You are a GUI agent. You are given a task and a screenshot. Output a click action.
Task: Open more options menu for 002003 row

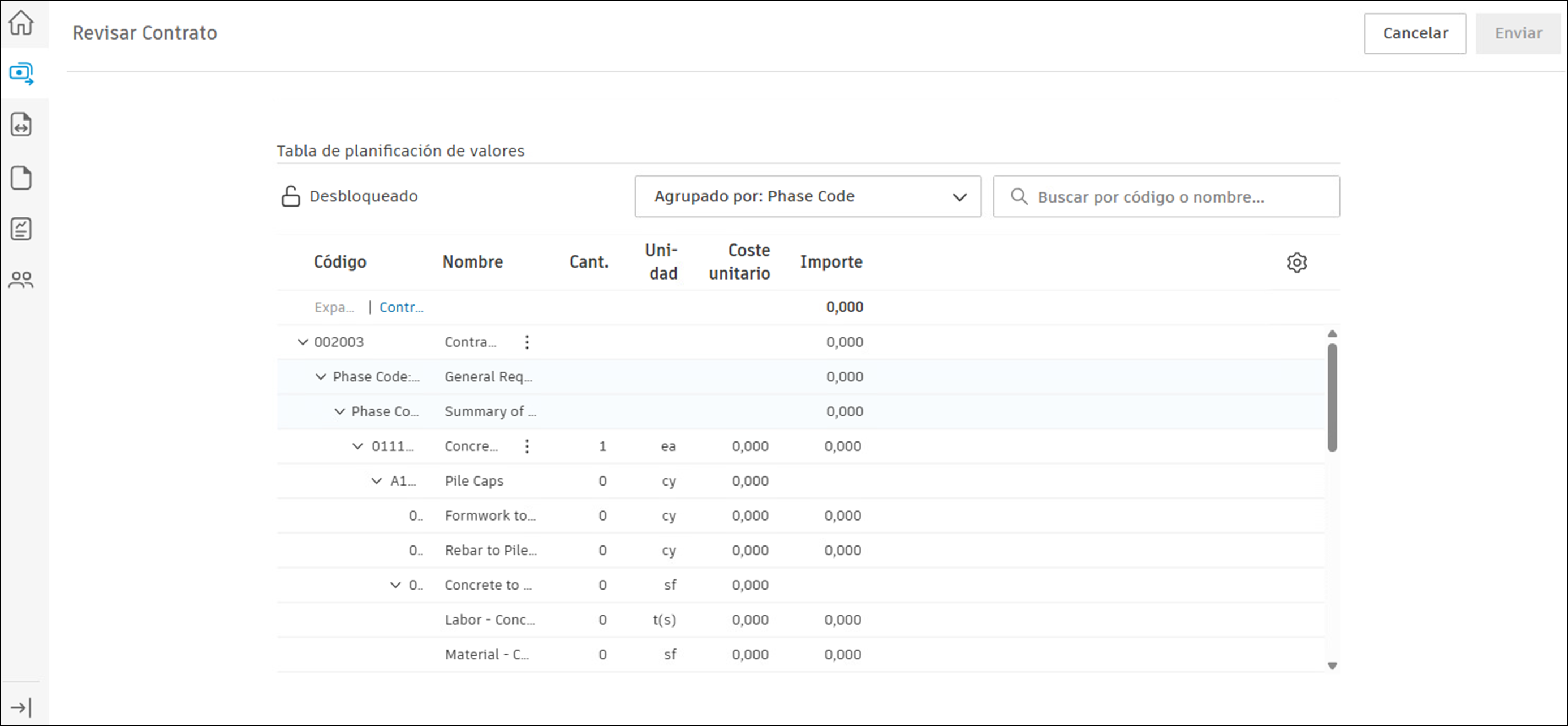click(x=527, y=342)
